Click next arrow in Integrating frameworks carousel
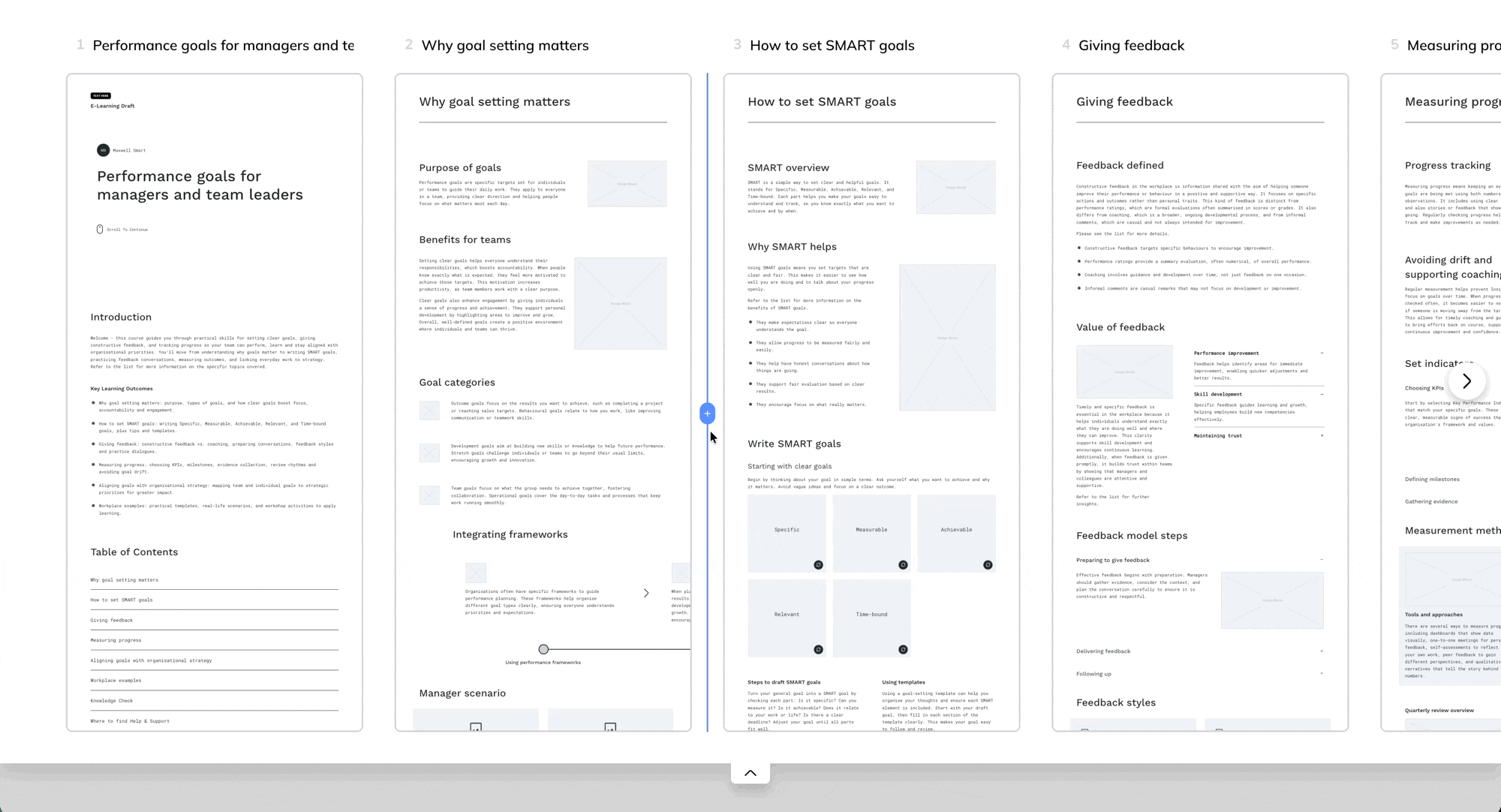 [x=646, y=593]
